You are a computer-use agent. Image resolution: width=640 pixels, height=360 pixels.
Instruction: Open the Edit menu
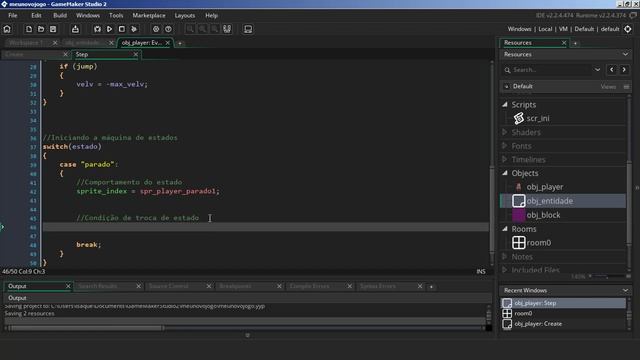click(x=36, y=16)
